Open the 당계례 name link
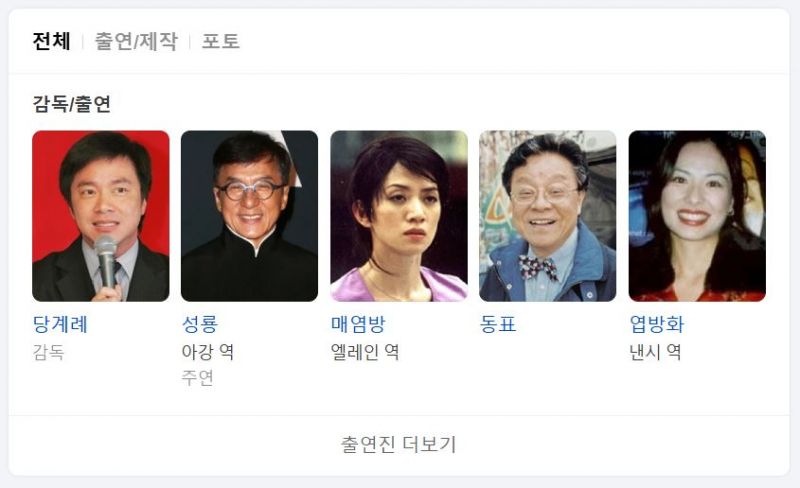This screenshot has width=800, height=488. (60, 324)
